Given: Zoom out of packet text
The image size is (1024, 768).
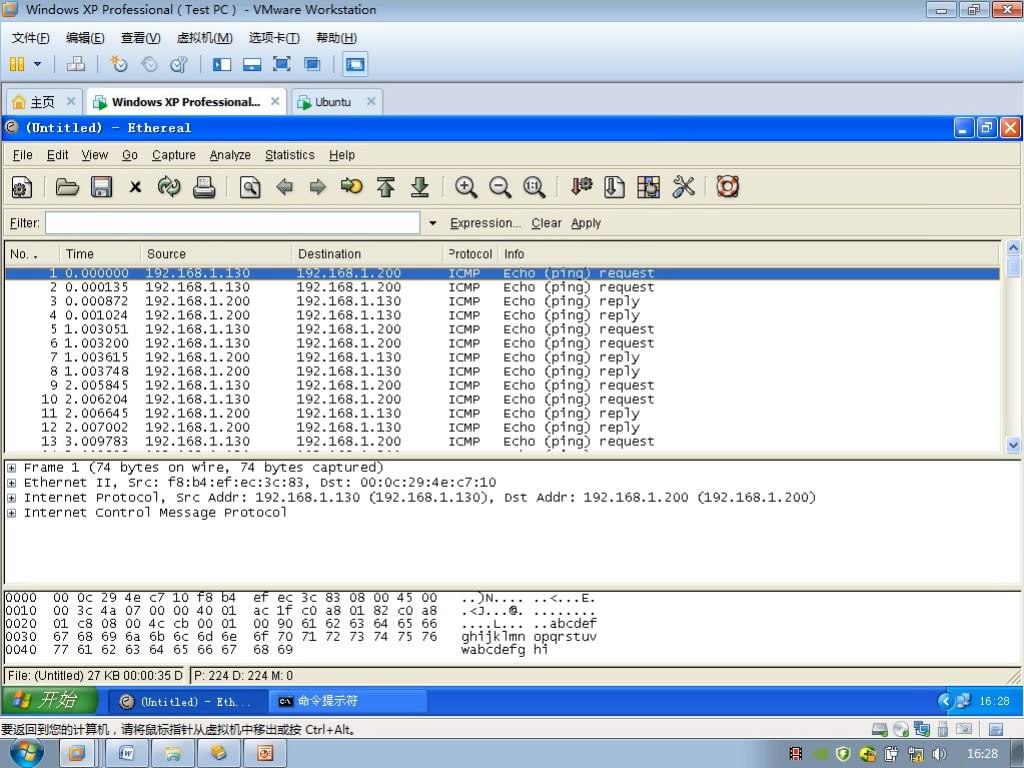Looking at the screenshot, I should click(x=500, y=187).
